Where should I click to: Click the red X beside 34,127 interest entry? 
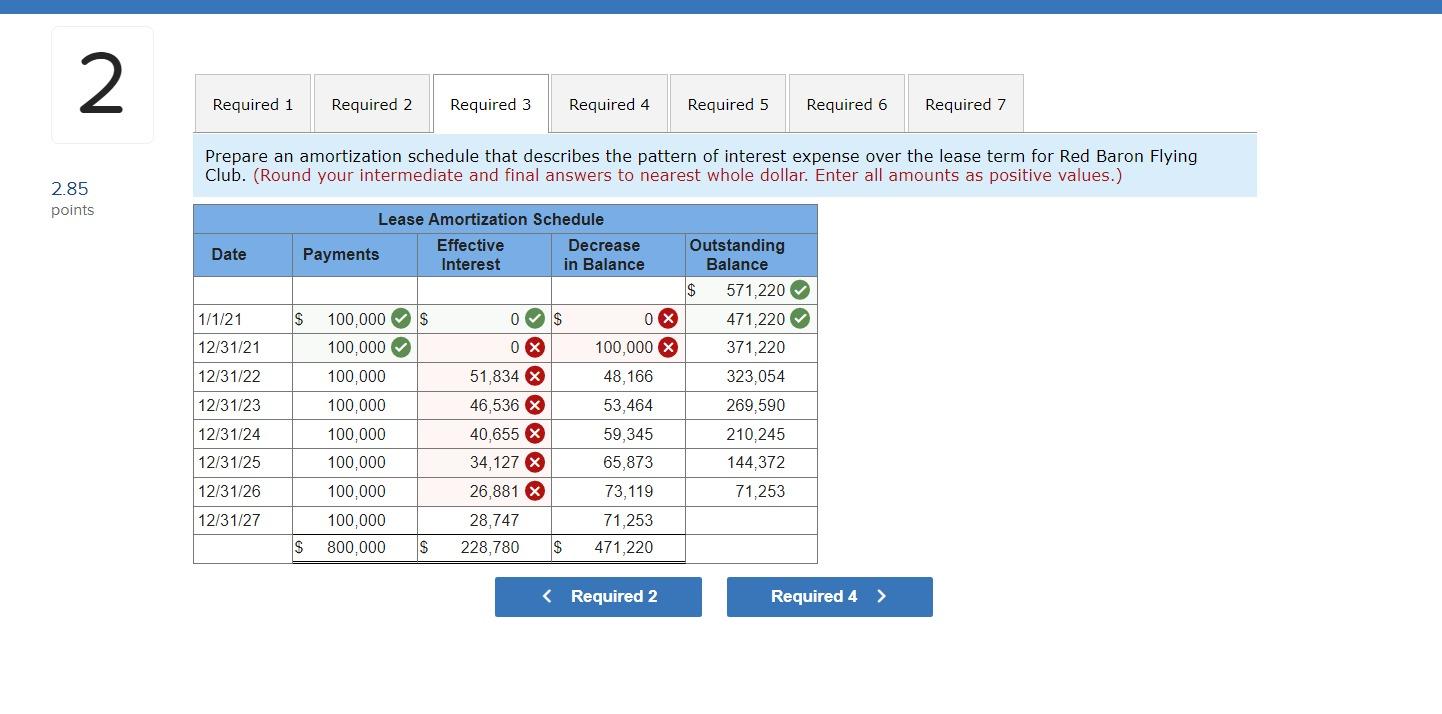coord(534,462)
